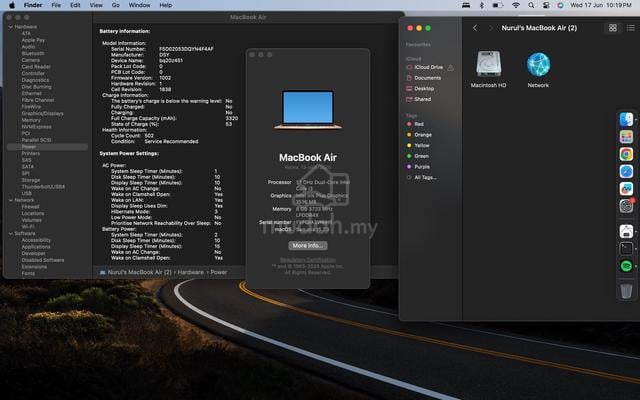Go forward in the Finder window
The height and width of the screenshot is (400, 640).
491,28
